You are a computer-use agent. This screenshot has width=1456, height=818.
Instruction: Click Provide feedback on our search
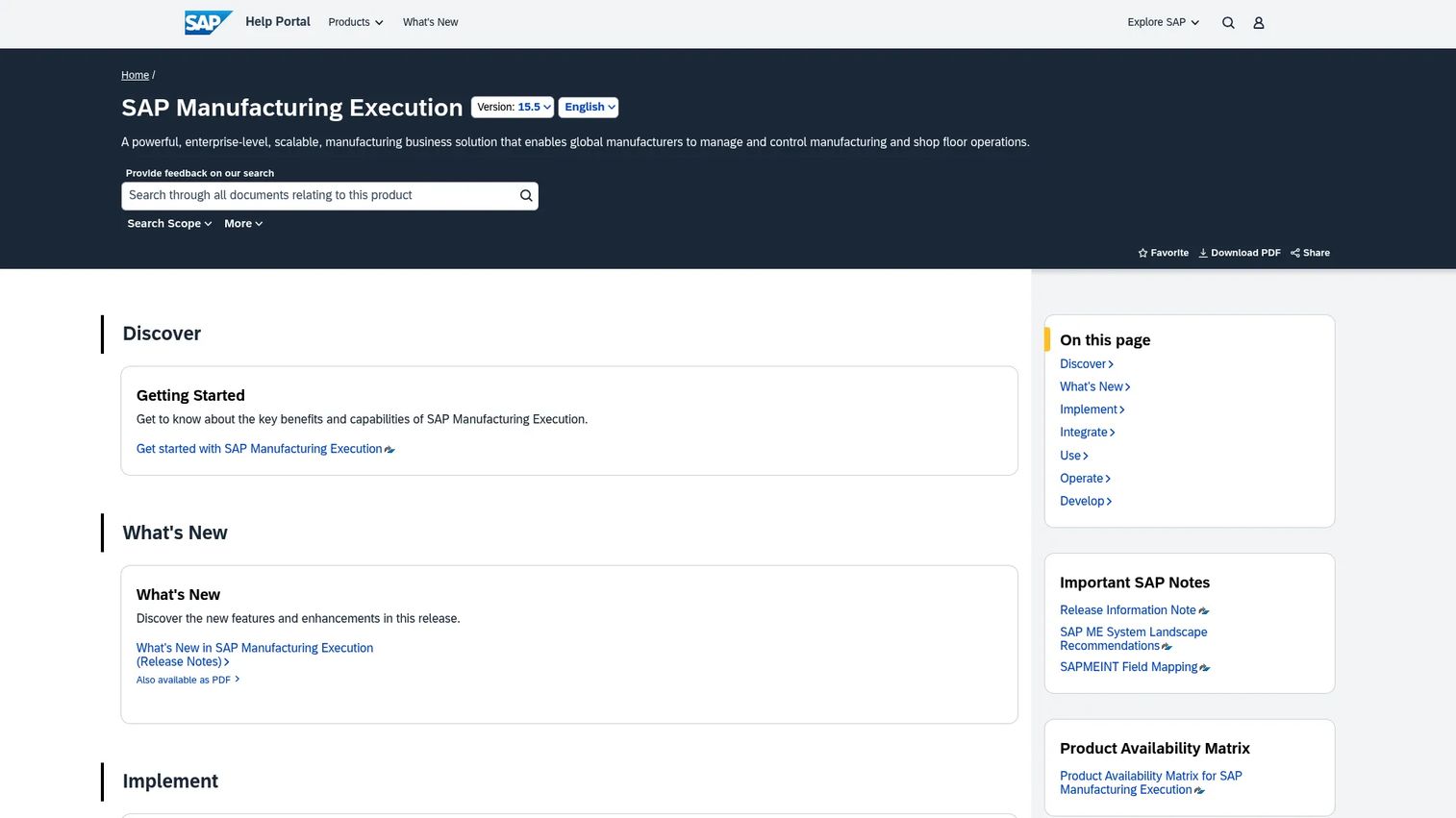(x=200, y=173)
